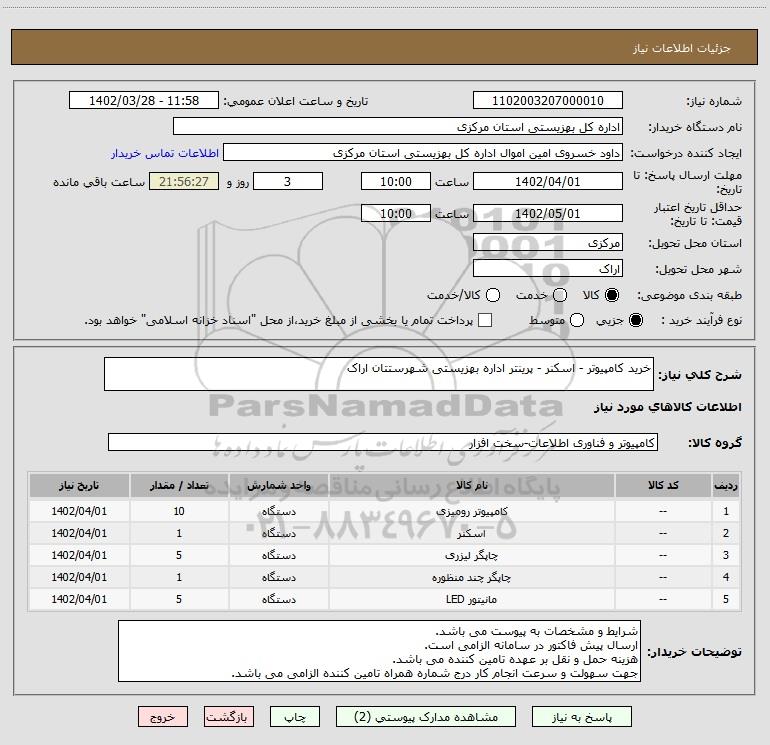Select the کالا radio button
Image resolution: width=770 pixels, height=745 pixels.
(612, 295)
